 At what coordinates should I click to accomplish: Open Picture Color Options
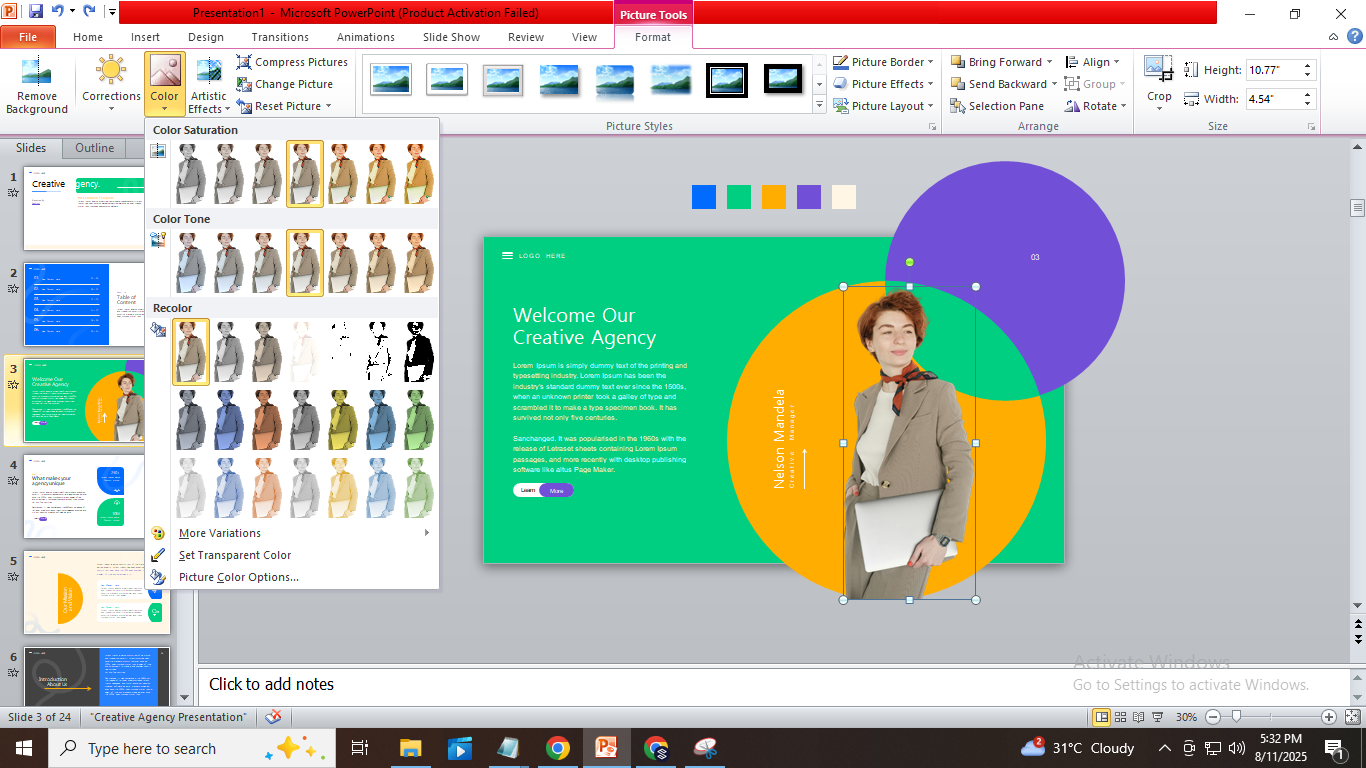tap(238, 577)
